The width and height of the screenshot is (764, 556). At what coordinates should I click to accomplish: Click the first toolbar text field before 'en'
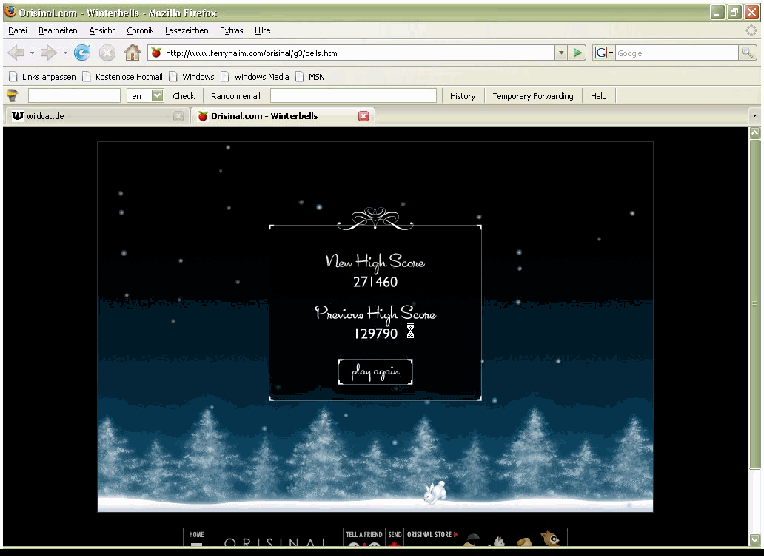pos(74,96)
